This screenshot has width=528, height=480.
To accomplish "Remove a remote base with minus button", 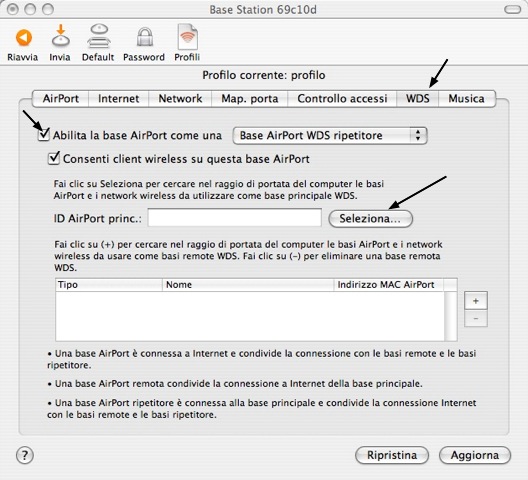I will click(475, 318).
